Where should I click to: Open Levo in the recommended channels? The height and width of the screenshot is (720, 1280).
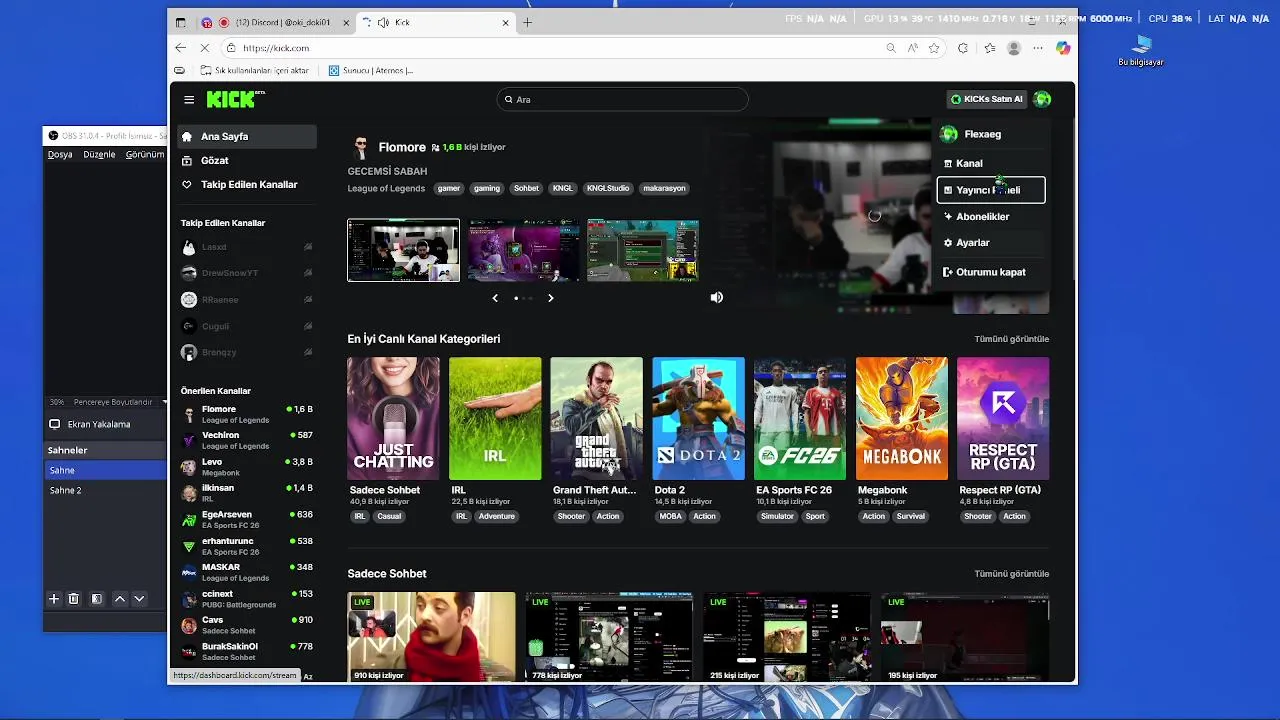pyautogui.click(x=247, y=467)
